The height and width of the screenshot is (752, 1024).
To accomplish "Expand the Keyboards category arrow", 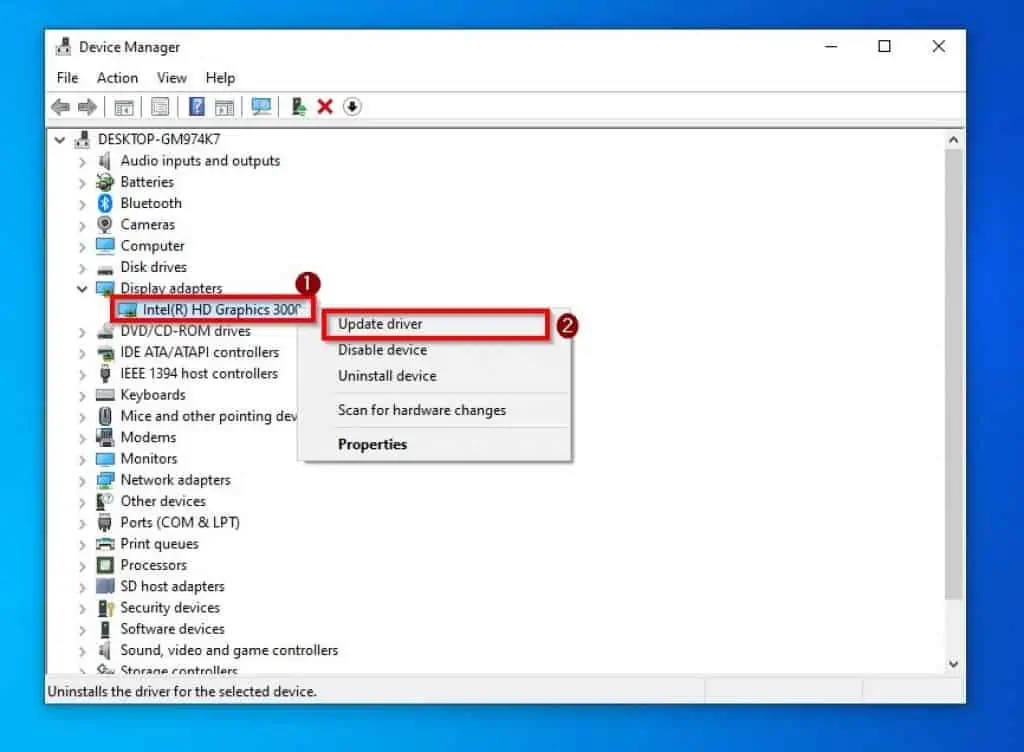I will tap(82, 396).
